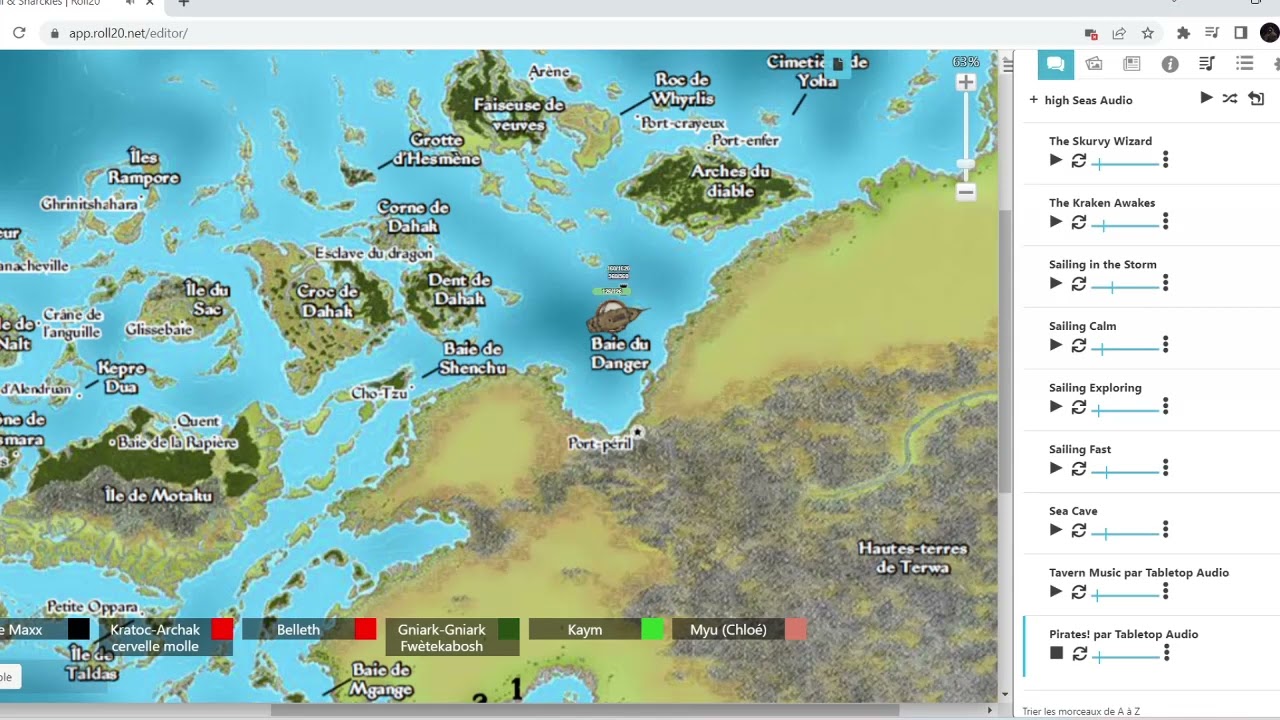1280x720 pixels.
Task: Open options menu for Sea Cave
Action: [1166, 530]
